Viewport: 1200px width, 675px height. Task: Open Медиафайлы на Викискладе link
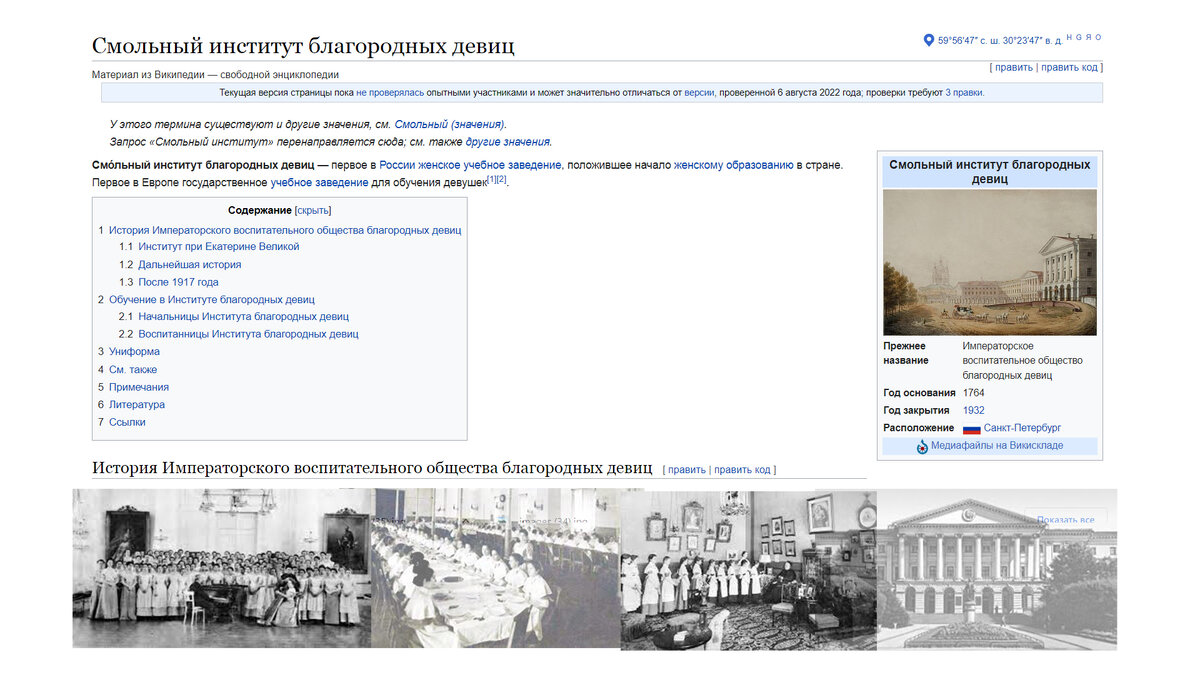pos(997,446)
